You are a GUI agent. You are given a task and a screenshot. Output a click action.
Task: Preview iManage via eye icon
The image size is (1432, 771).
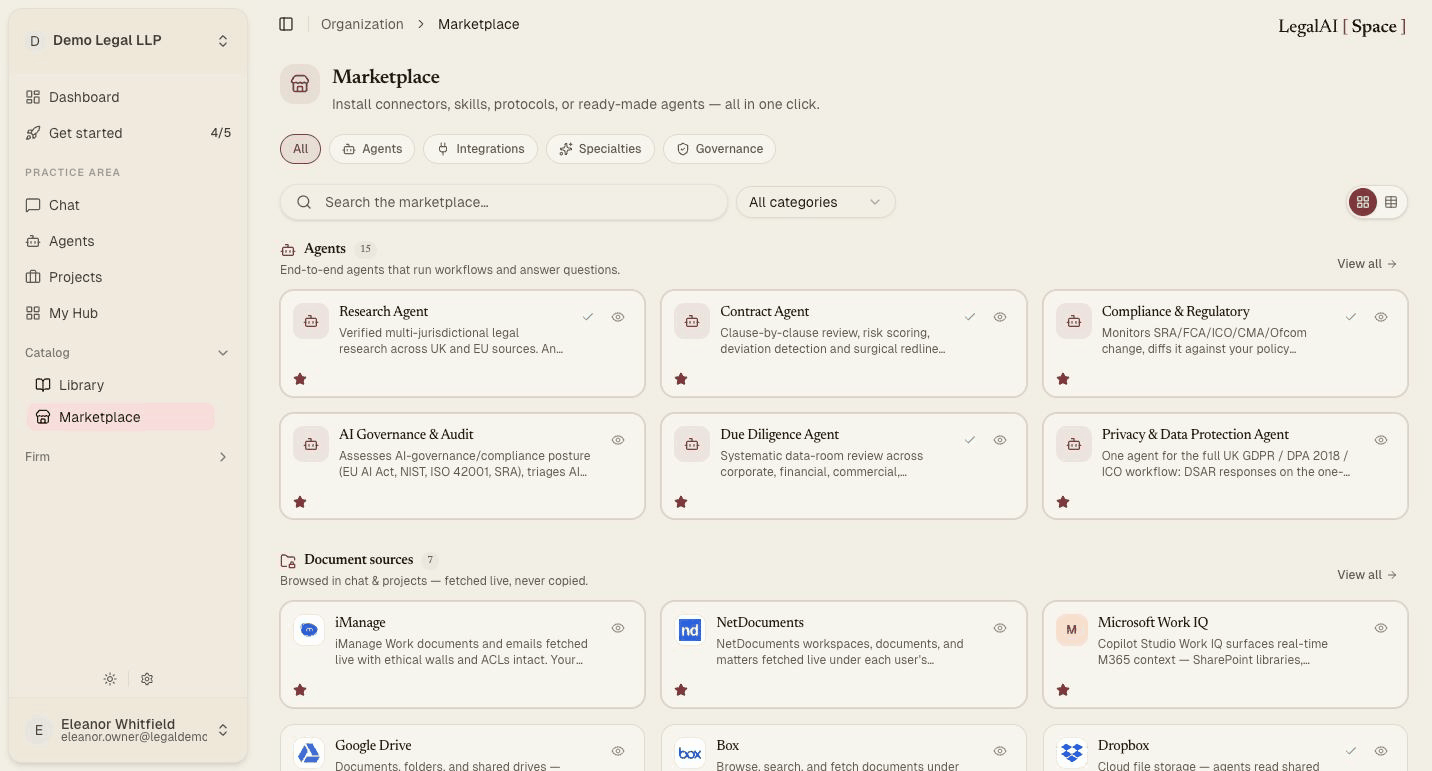point(618,628)
